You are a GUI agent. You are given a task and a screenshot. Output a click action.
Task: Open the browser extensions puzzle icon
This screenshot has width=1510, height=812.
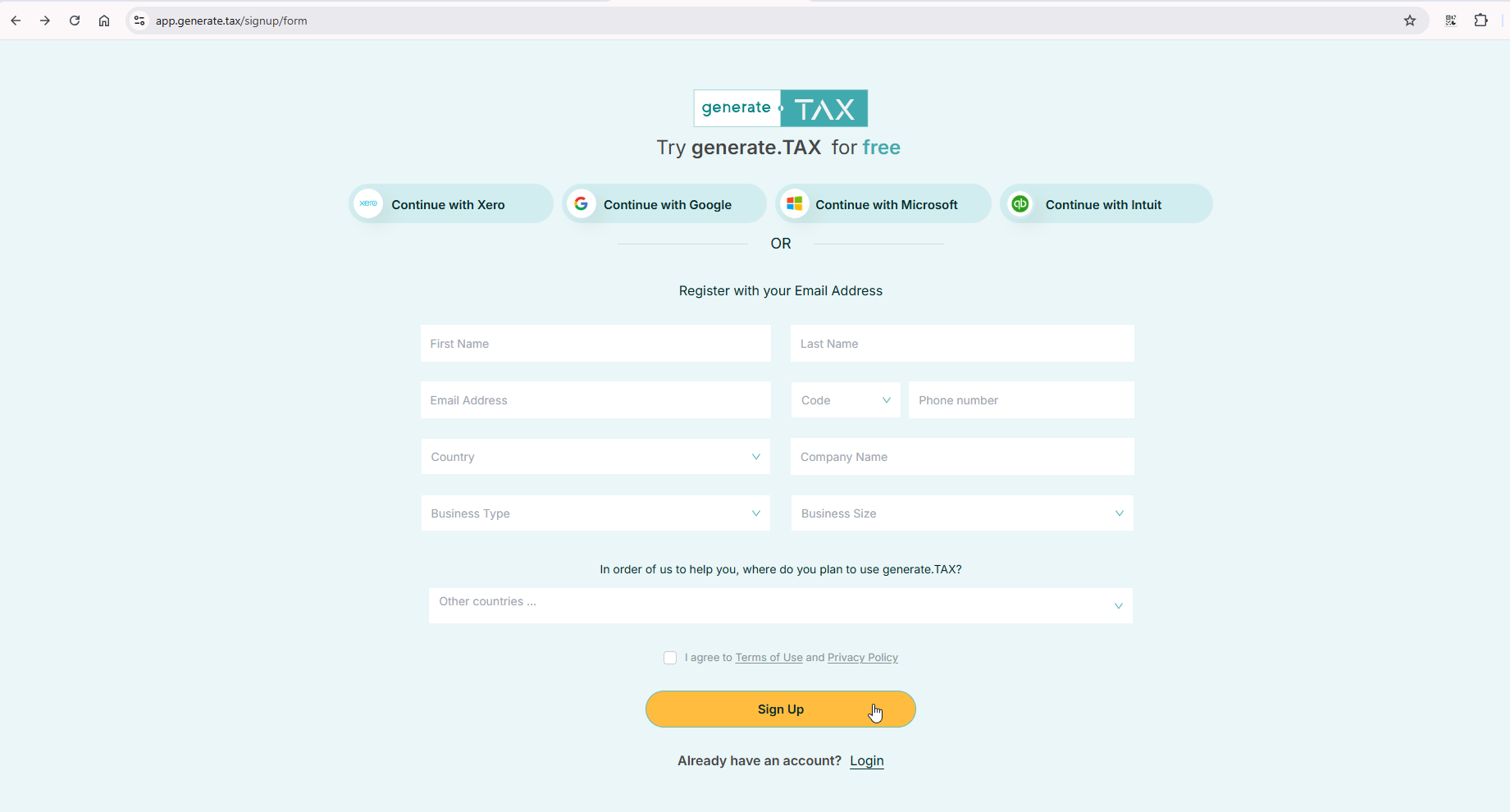1480,21
